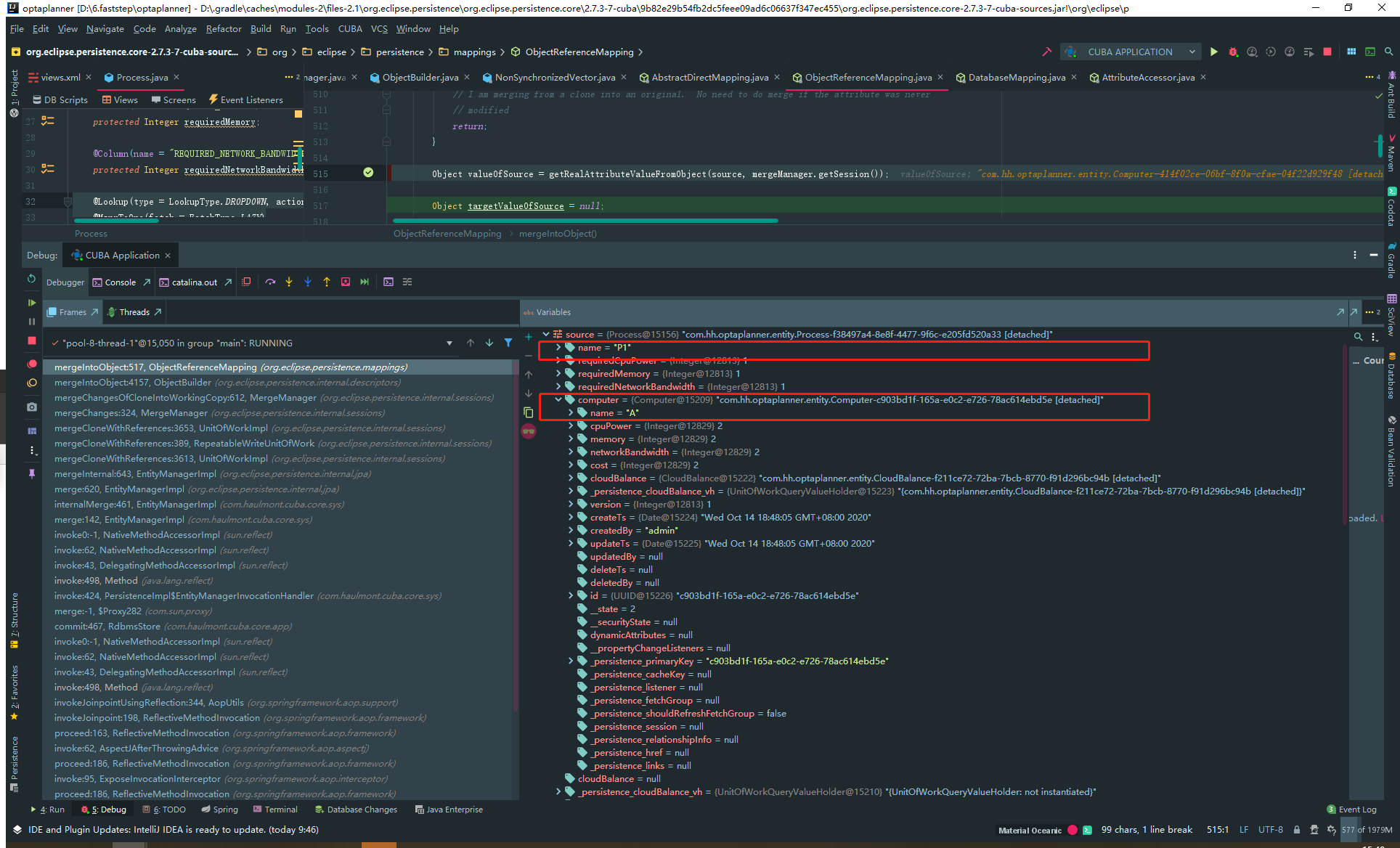Expand requiredNetworkBandwidth variable
The height and width of the screenshot is (848, 1400).
click(558, 386)
